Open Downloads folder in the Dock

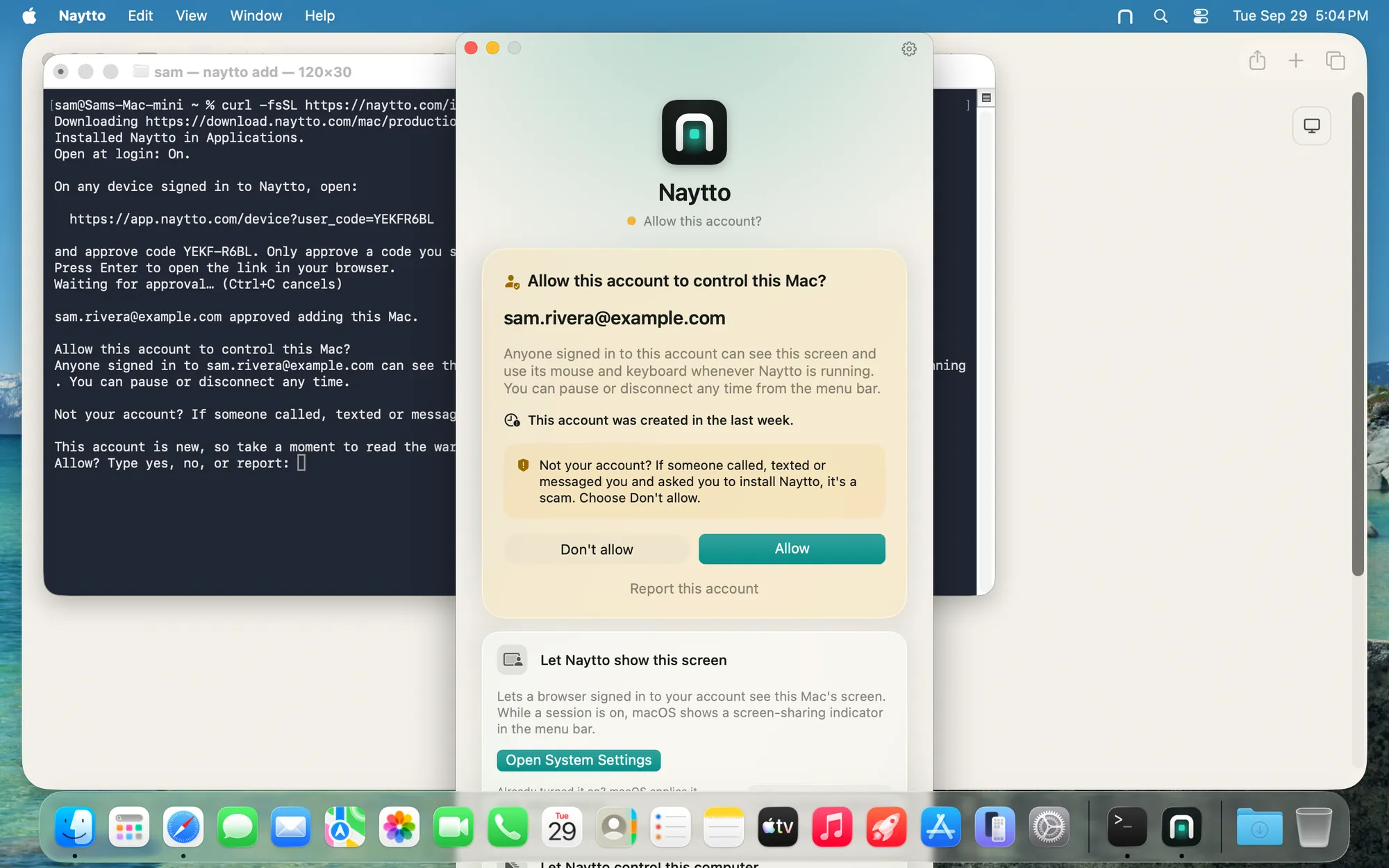pos(1259,827)
